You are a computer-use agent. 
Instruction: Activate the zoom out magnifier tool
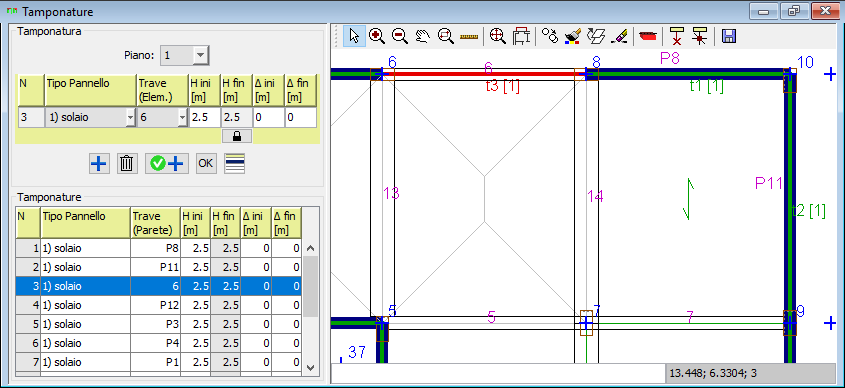(399, 36)
